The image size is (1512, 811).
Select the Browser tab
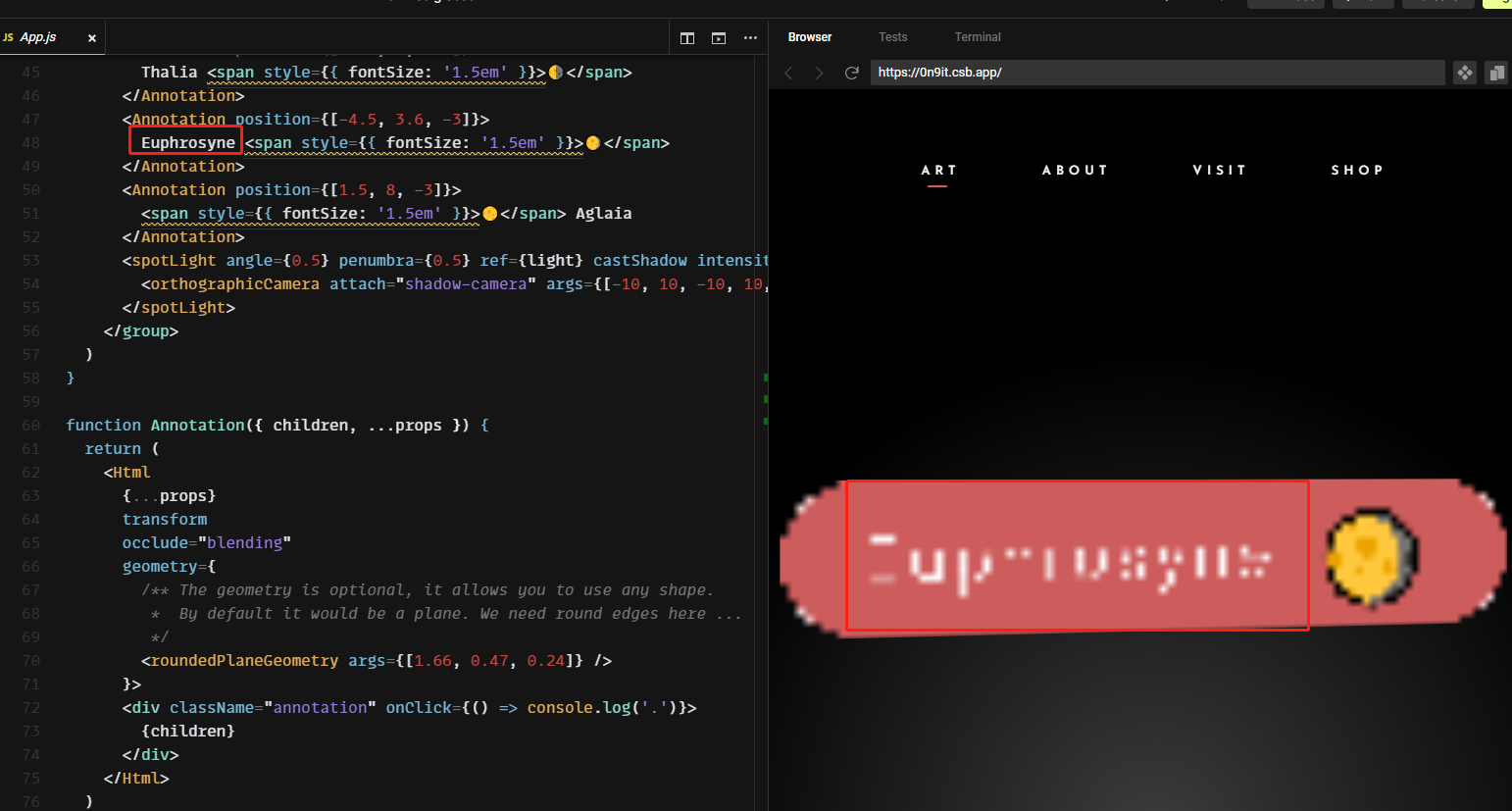tap(809, 36)
